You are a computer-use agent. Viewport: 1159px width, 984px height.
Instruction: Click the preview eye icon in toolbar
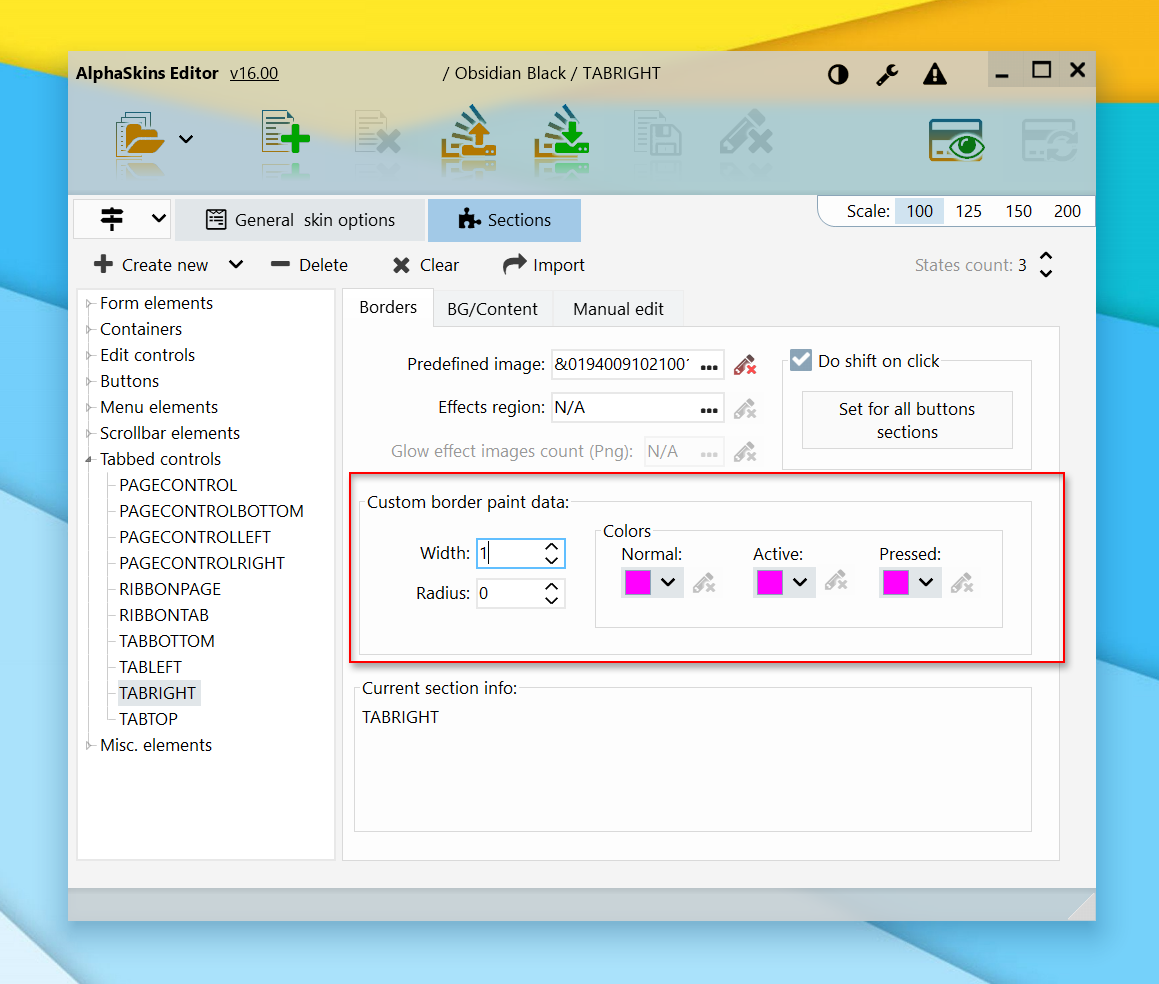point(956,140)
